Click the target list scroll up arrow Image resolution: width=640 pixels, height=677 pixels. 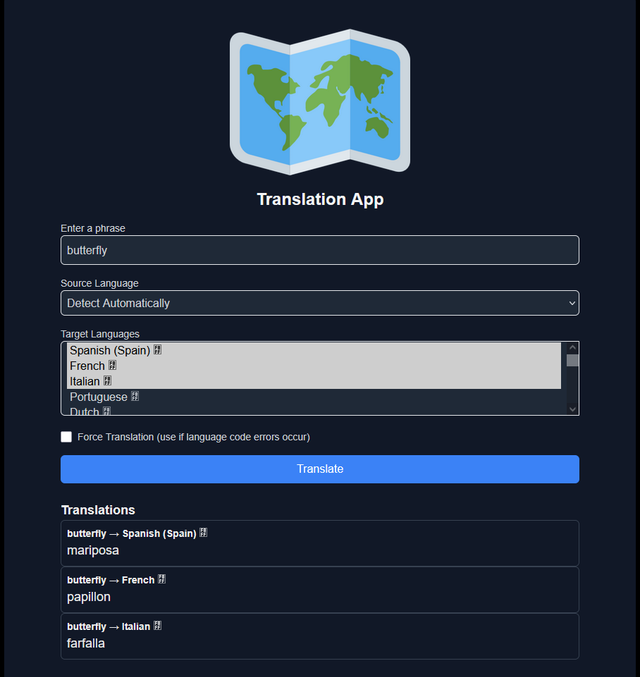pyautogui.click(x=573, y=348)
